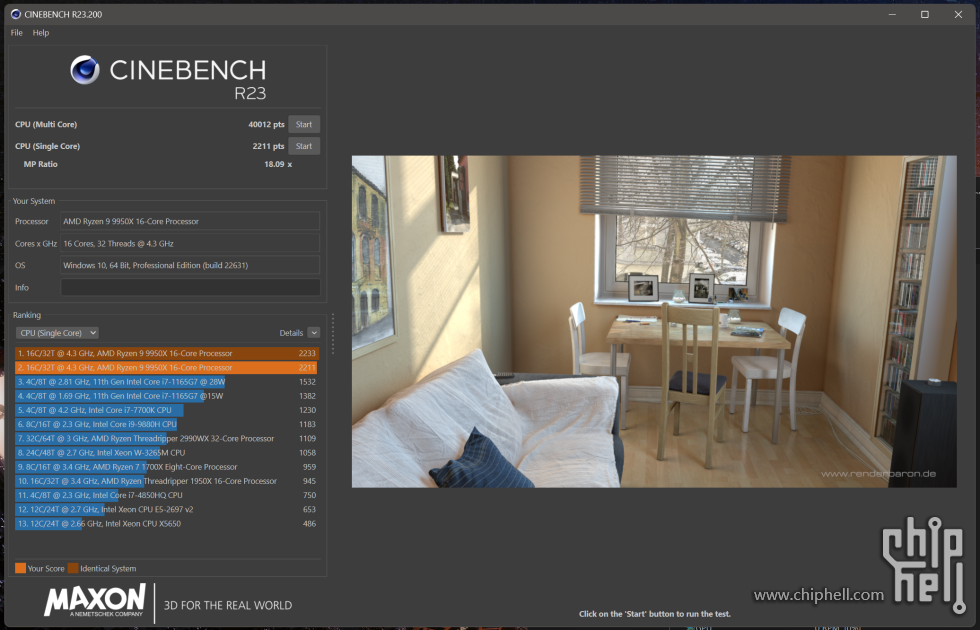This screenshot has height=630, width=980.
Task: Open the Help menu
Action: coord(41,32)
